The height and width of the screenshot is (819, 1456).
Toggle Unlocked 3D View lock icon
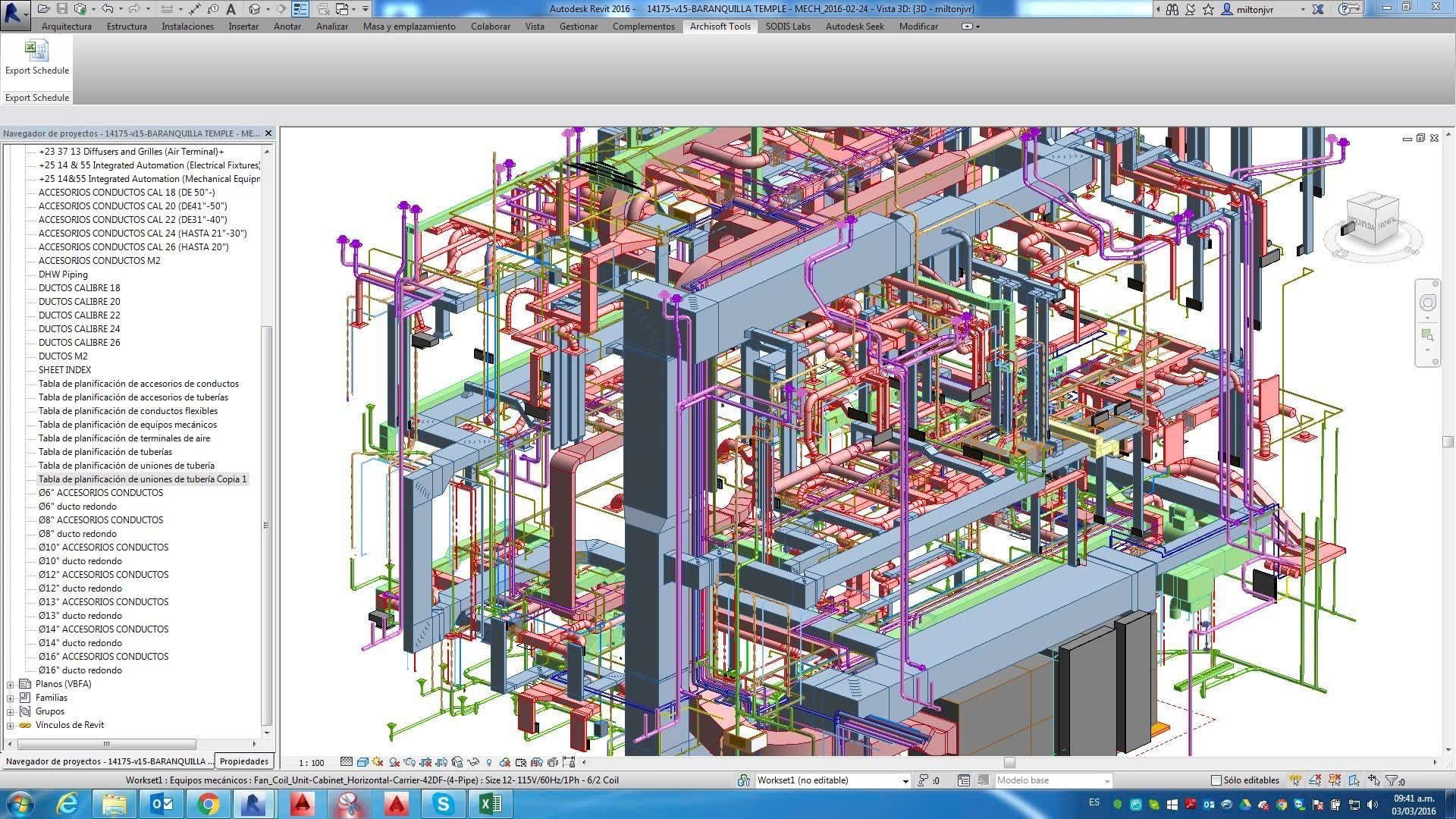457,762
